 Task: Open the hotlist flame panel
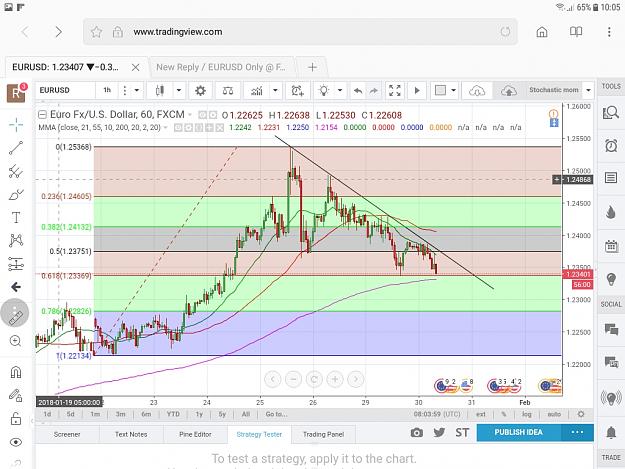[611, 212]
